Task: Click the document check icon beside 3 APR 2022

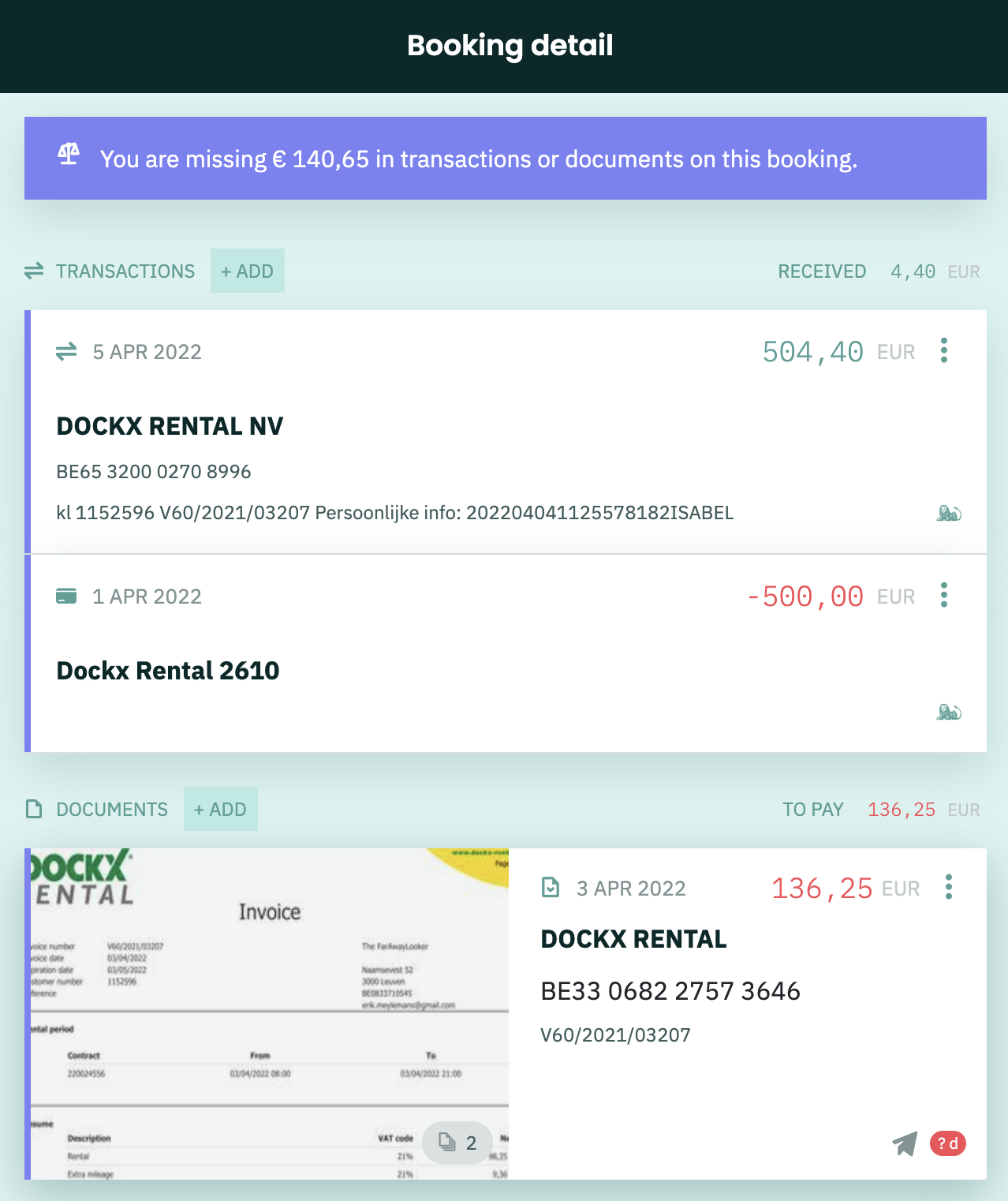Action: tap(551, 889)
